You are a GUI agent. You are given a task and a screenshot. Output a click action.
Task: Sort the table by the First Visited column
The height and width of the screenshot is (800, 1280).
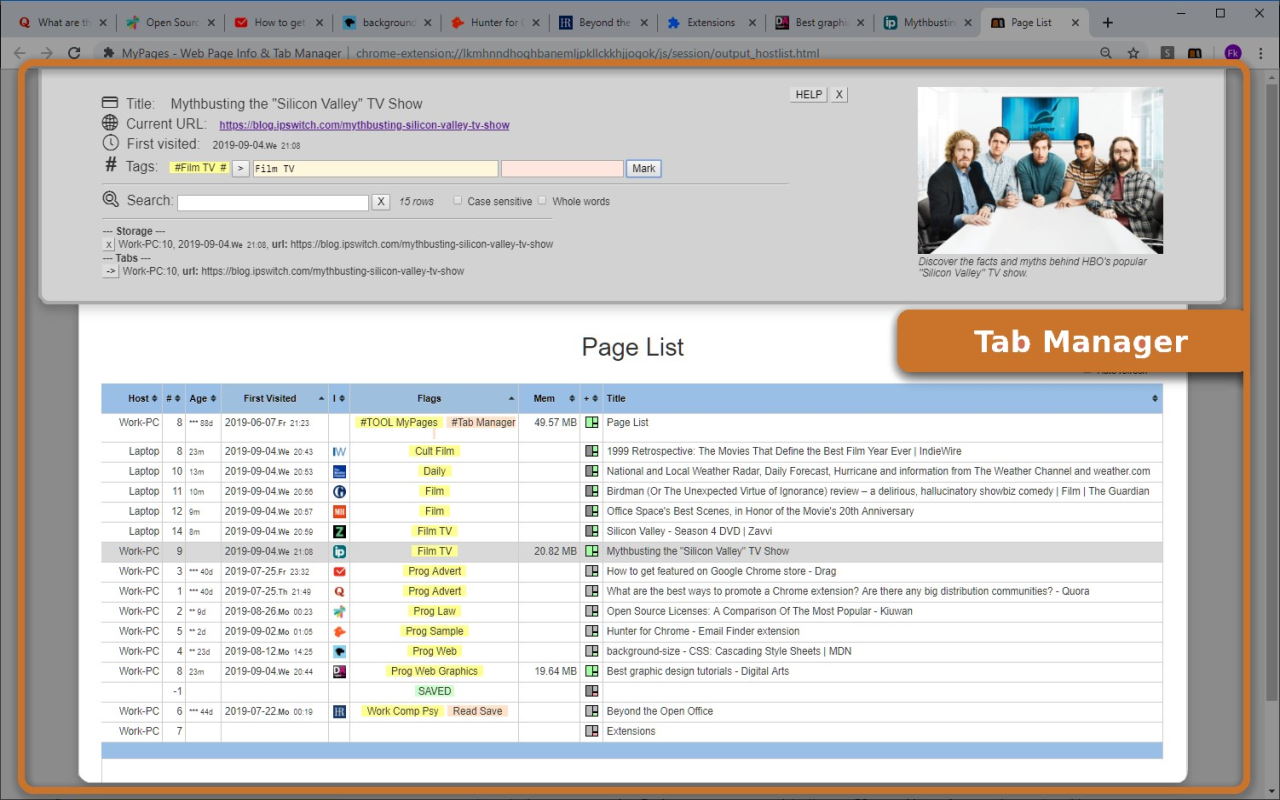[x=275, y=398]
